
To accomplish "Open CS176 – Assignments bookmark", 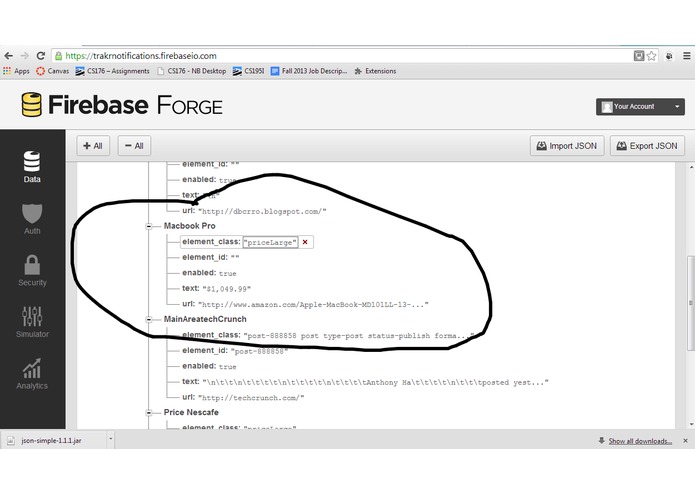I will click(113, 71).
